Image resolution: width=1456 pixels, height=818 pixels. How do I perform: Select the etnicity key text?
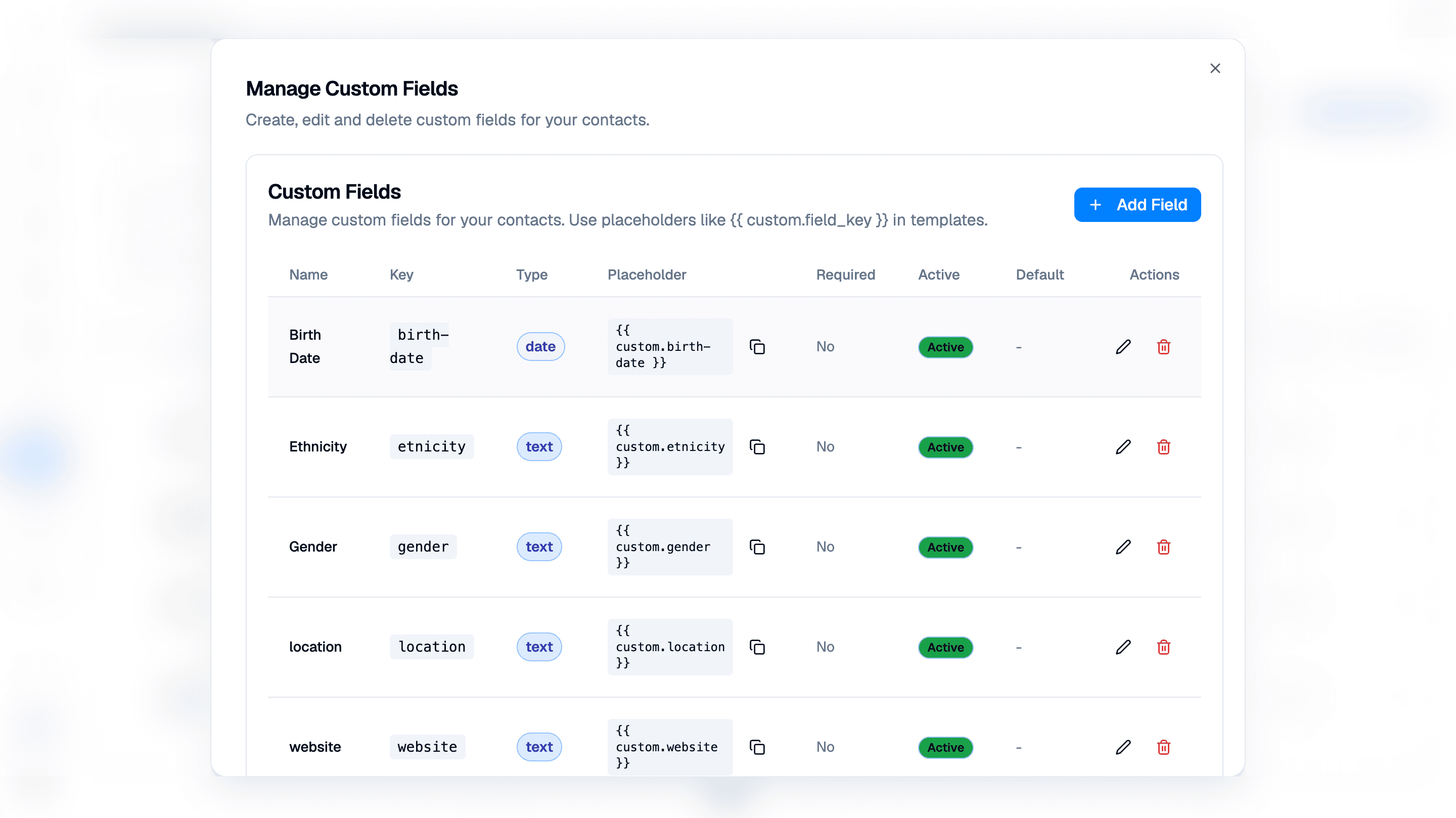tap(431, 446)
